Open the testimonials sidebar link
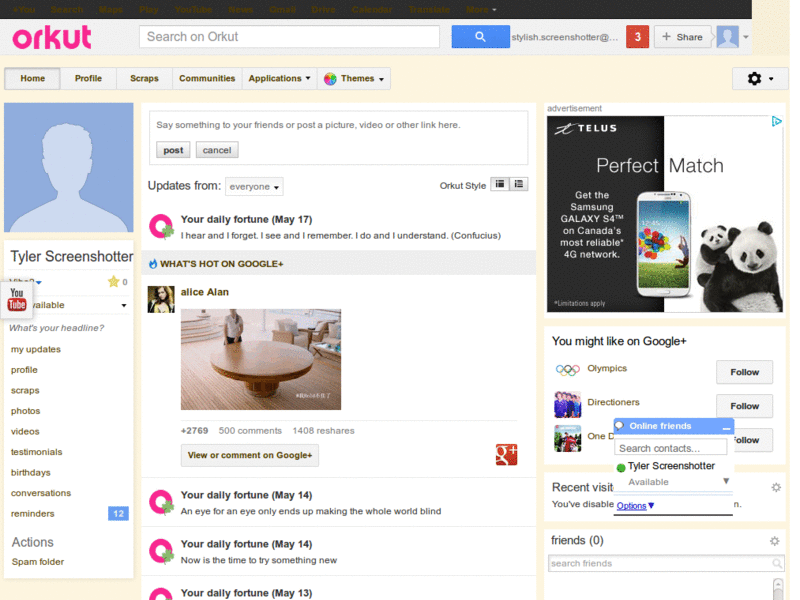This screenshot has height=600, width=800. coord(36,452)
